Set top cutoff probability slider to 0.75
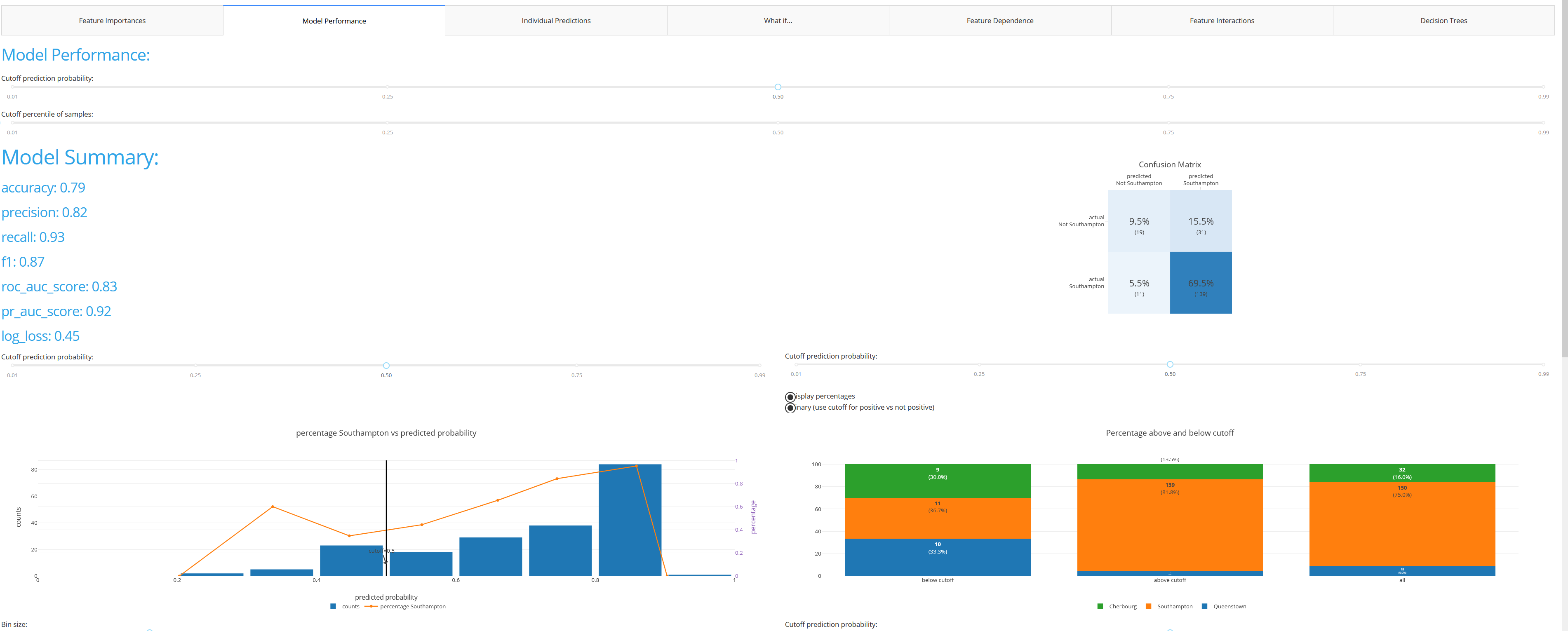This screenshot has height=631, width=1568. (x=1168, y=87)
